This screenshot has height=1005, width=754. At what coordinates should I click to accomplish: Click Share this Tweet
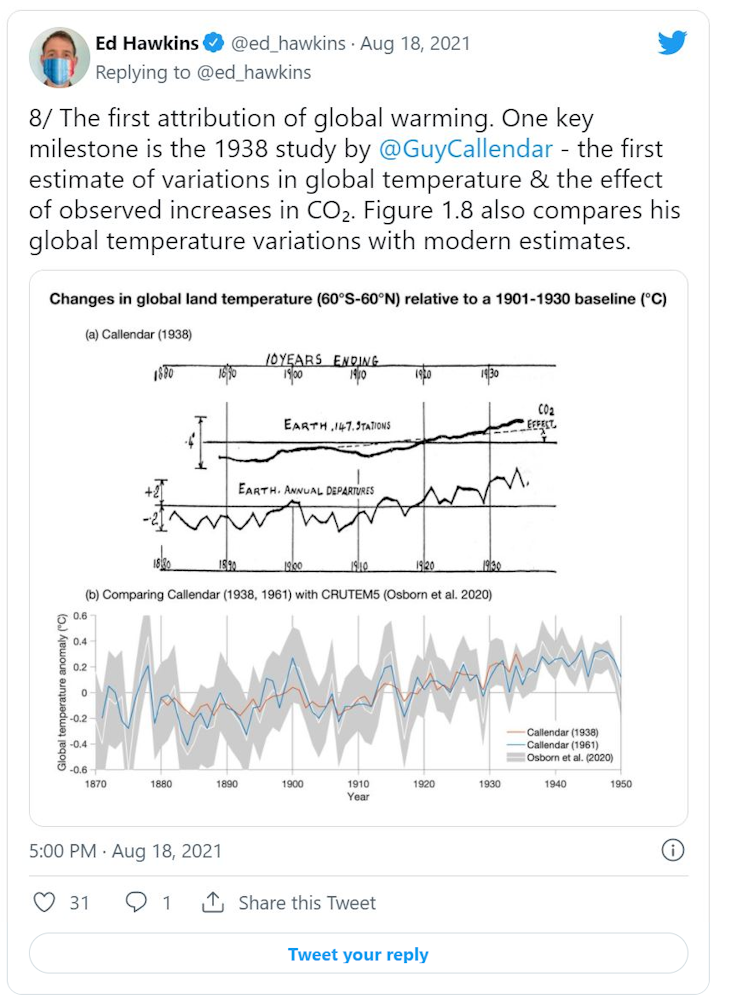(x=306, y=902)
